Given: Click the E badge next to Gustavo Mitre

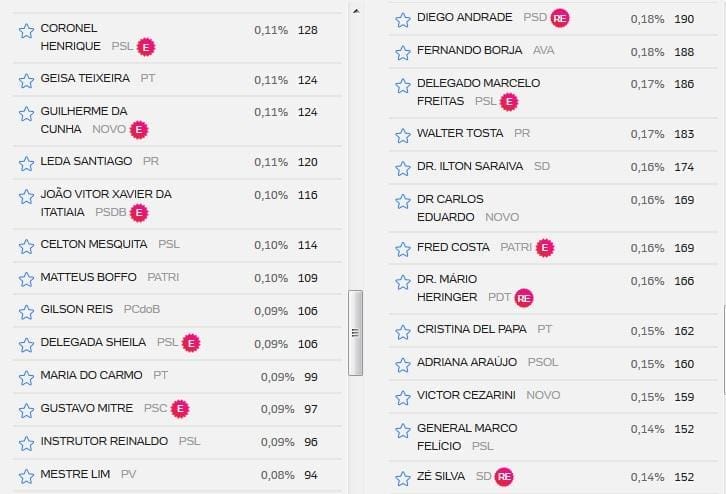Looking at the screenshot, I should click(180, 409).
